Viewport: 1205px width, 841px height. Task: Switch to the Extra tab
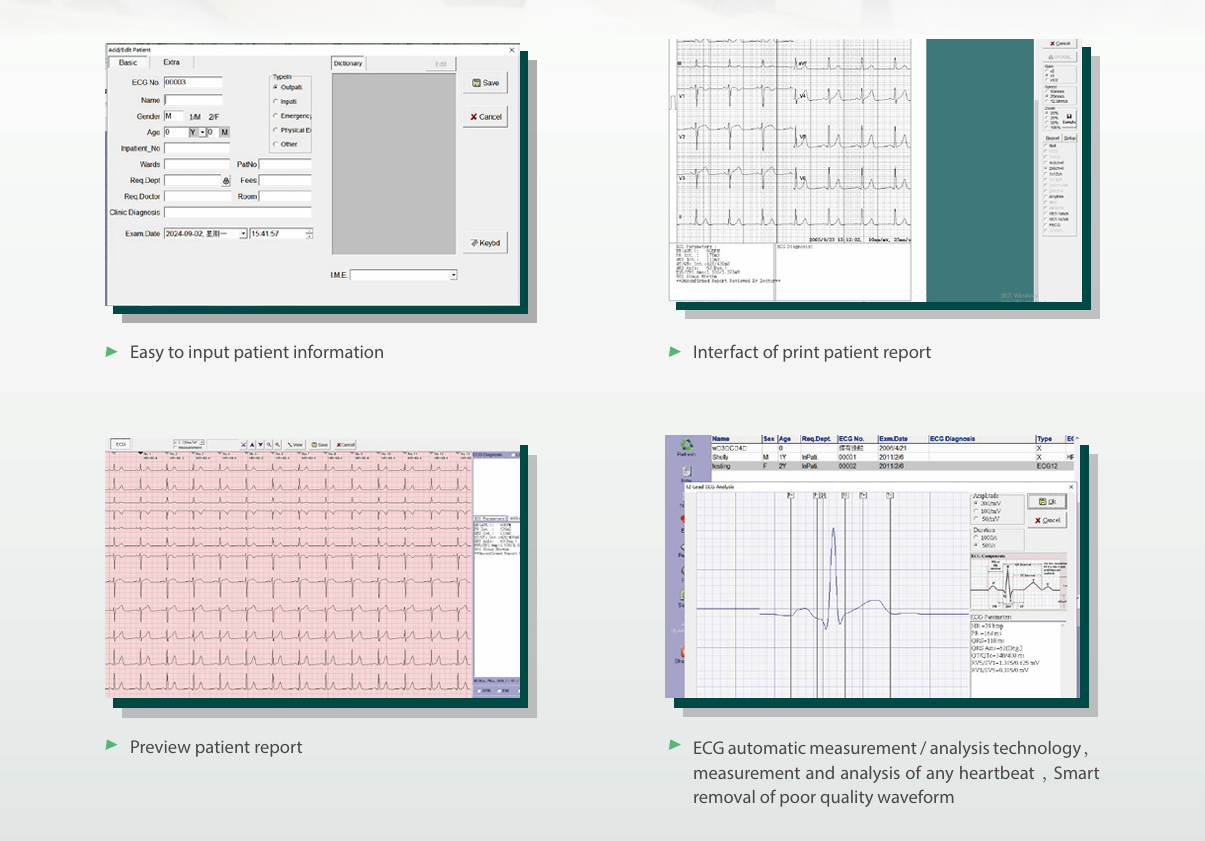point(171,63)
